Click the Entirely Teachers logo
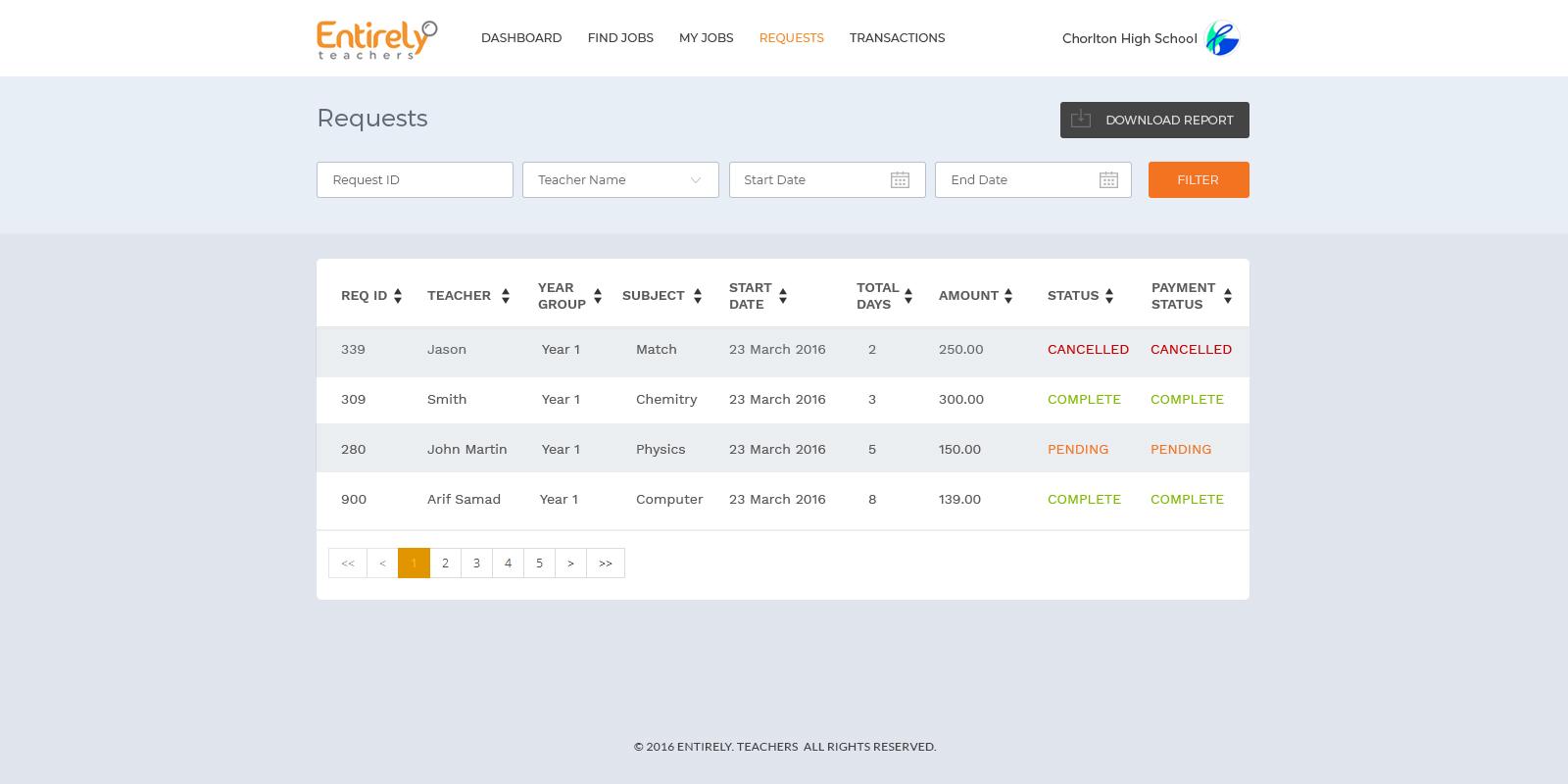 coord(376,39)
